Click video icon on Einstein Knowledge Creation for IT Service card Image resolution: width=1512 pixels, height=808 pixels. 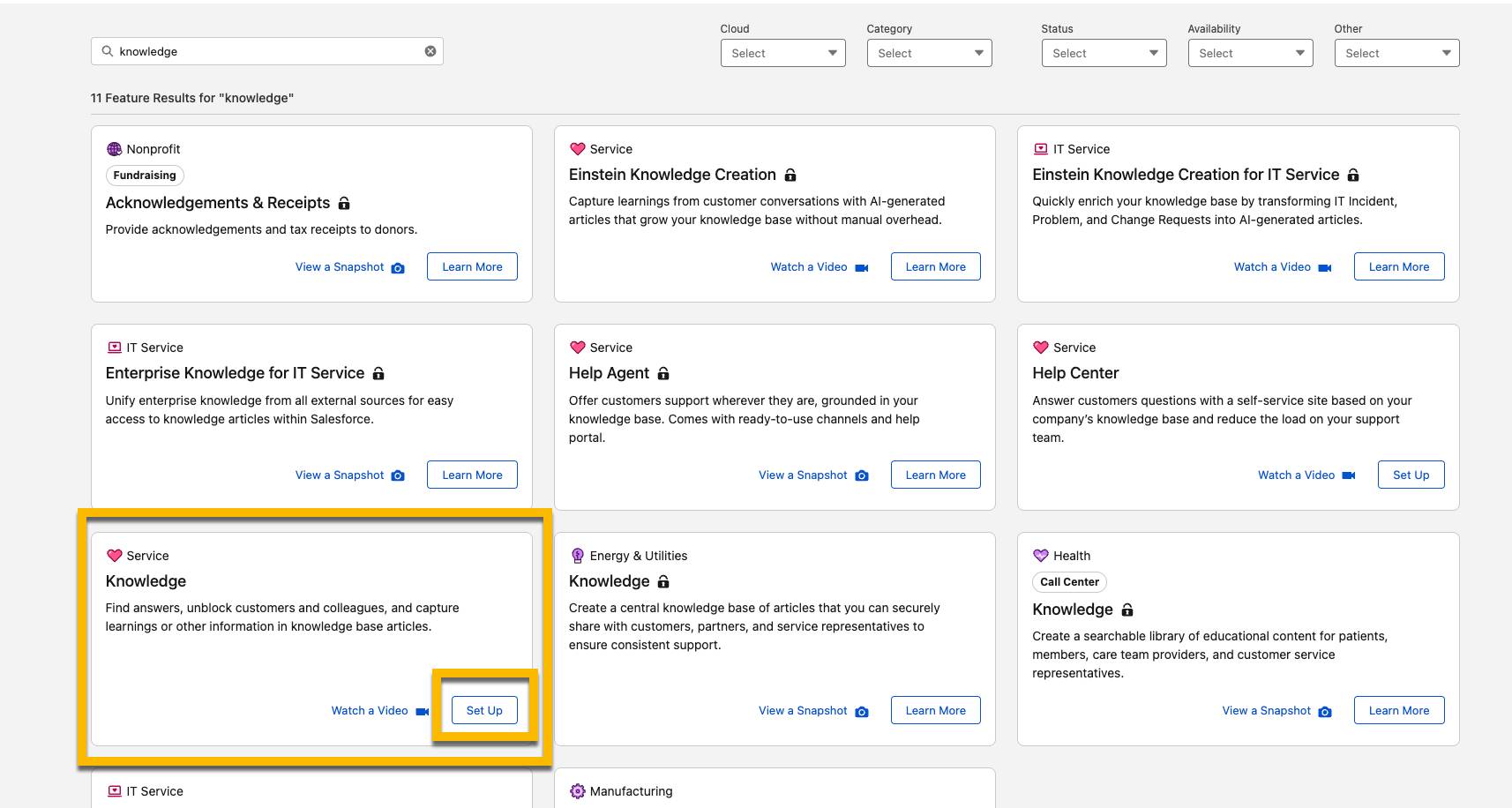pos(1325,267)
